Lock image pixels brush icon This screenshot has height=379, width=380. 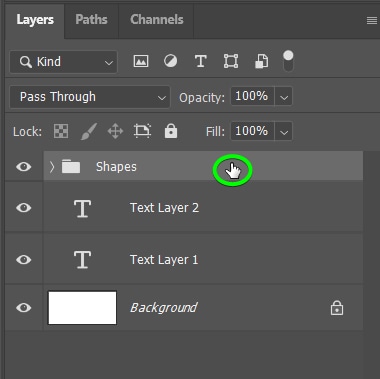click(x=89, y=131)
